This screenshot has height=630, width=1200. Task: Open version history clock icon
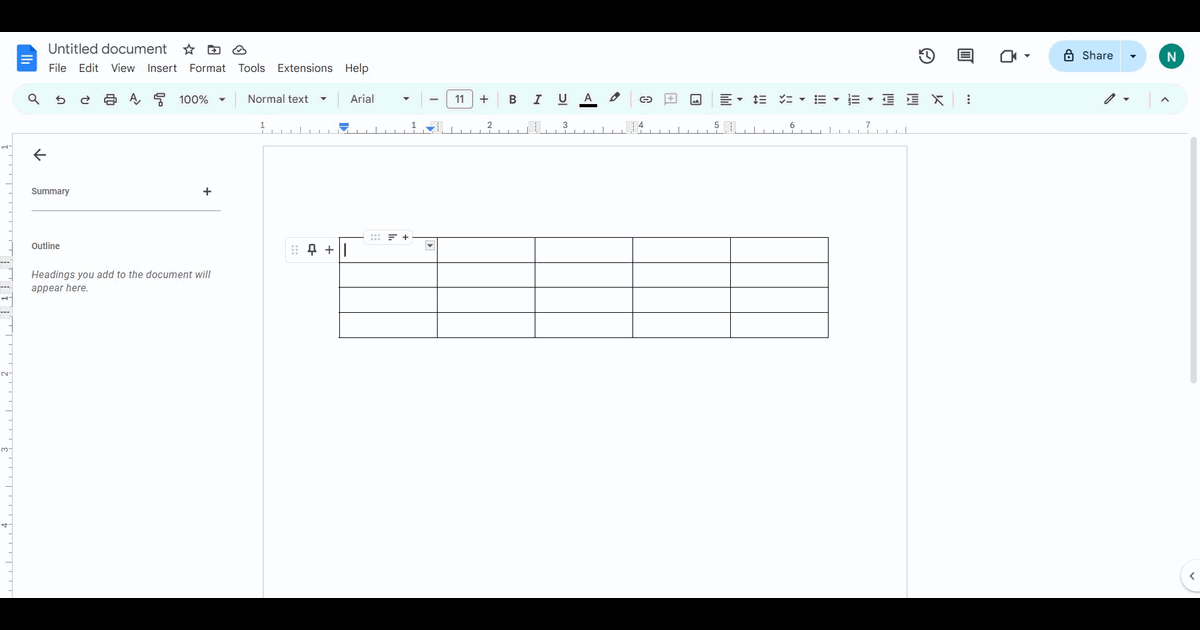[927, 56]
